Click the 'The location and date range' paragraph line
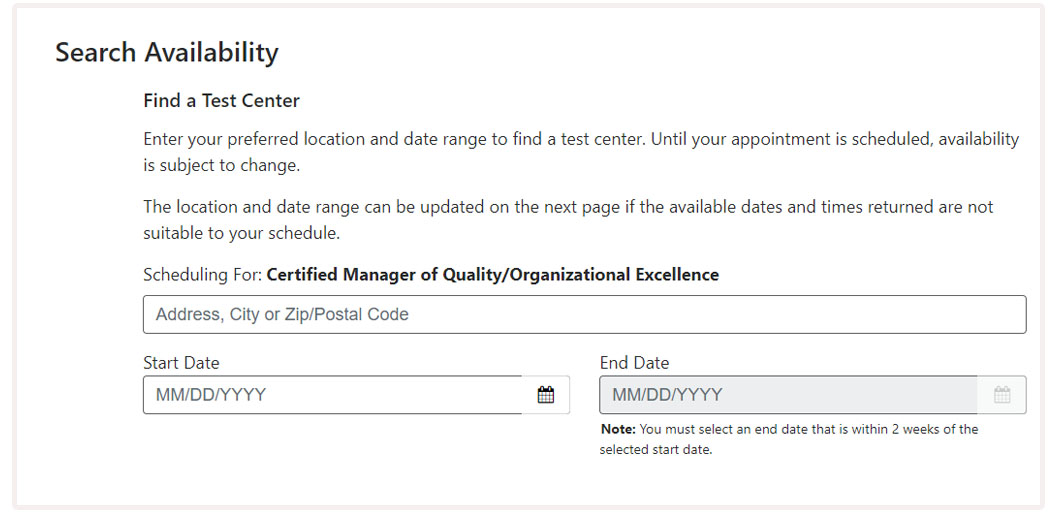The height and width of the screenshot is (513, 1056). [568, 207]
